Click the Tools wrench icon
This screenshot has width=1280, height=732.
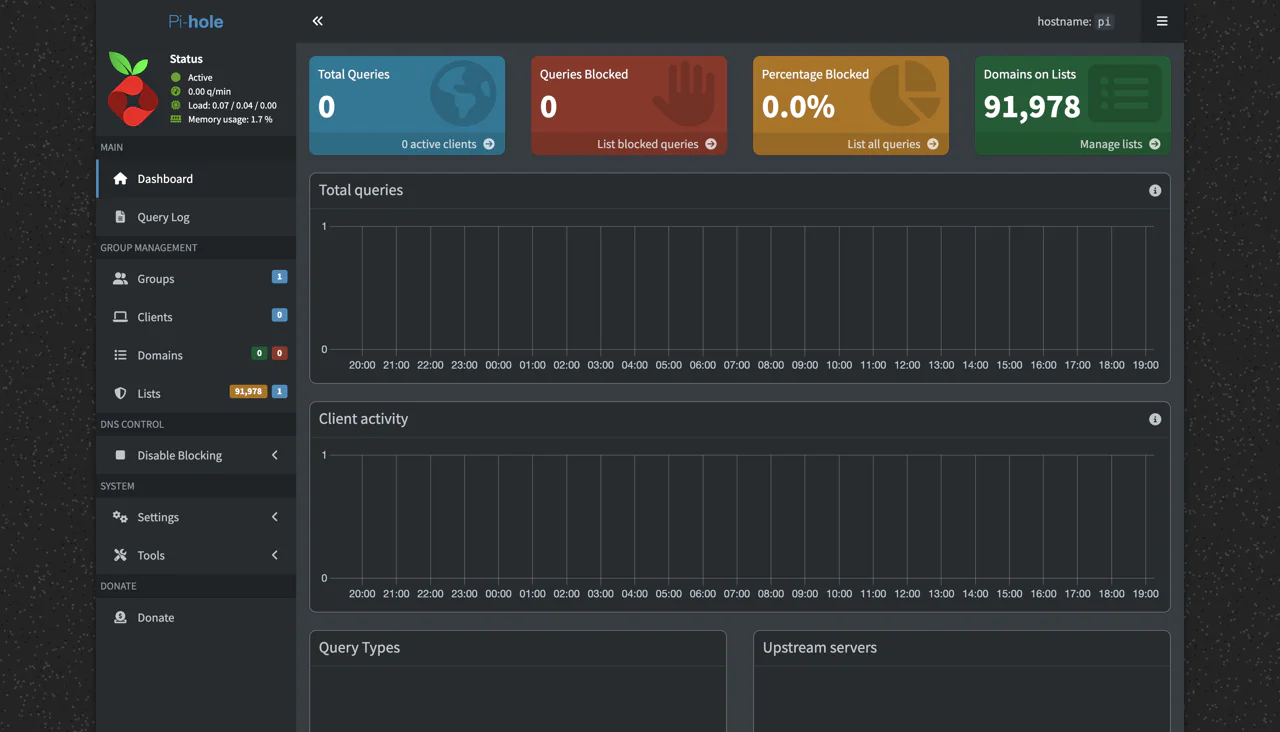120,555
